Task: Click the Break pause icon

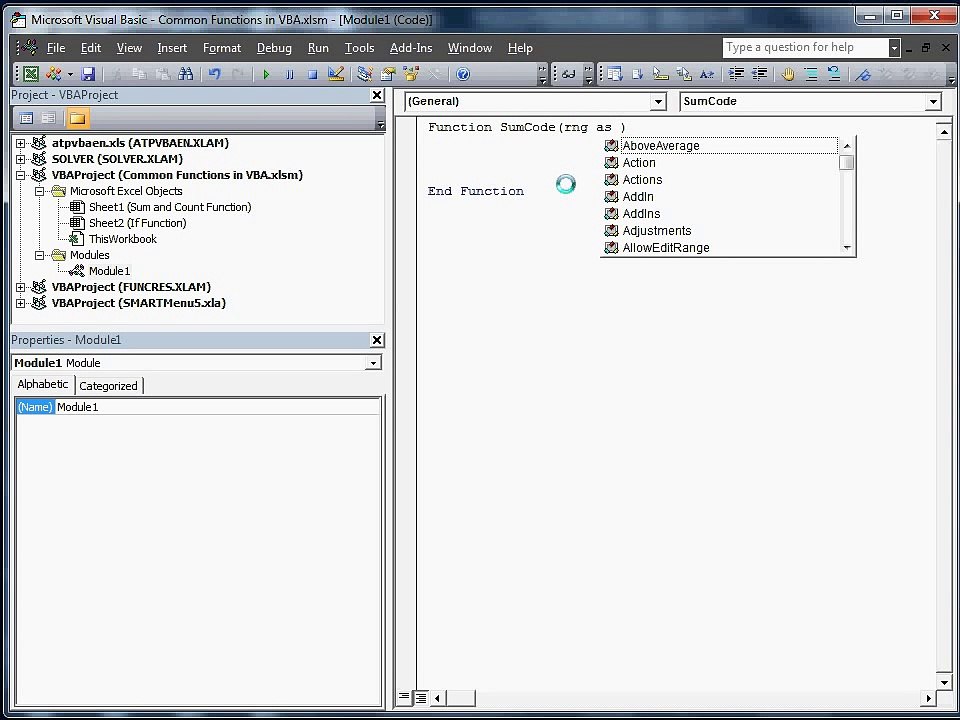Action: [290, 74]
